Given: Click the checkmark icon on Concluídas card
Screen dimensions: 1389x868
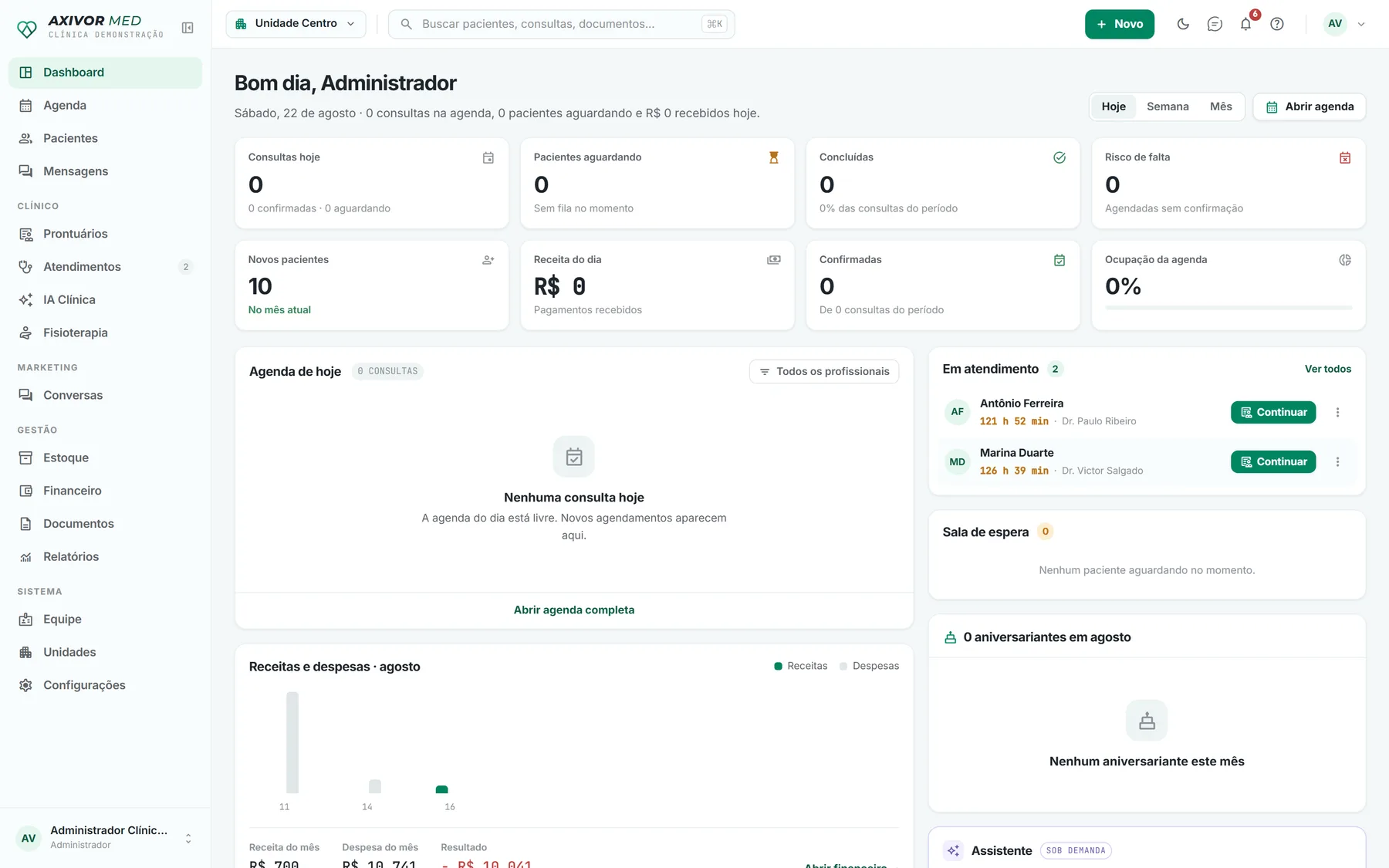Looking at the screenshot, I should (1059, 157).
